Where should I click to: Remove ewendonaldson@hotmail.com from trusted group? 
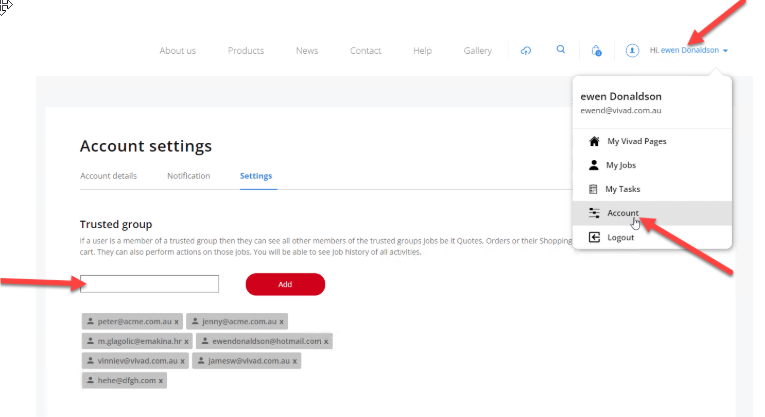coord(325,342)
